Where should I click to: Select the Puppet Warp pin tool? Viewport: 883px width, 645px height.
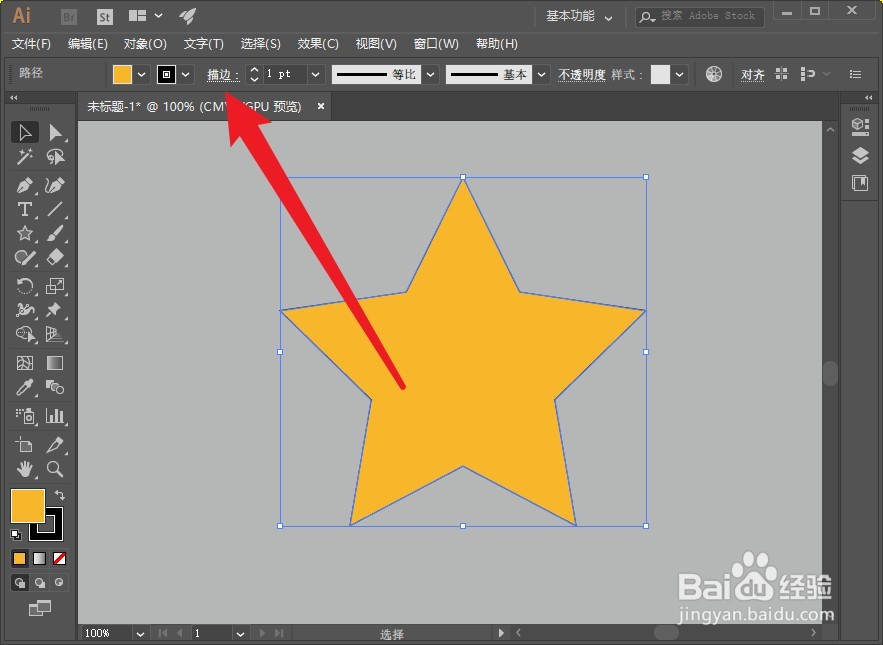[55, 310]
